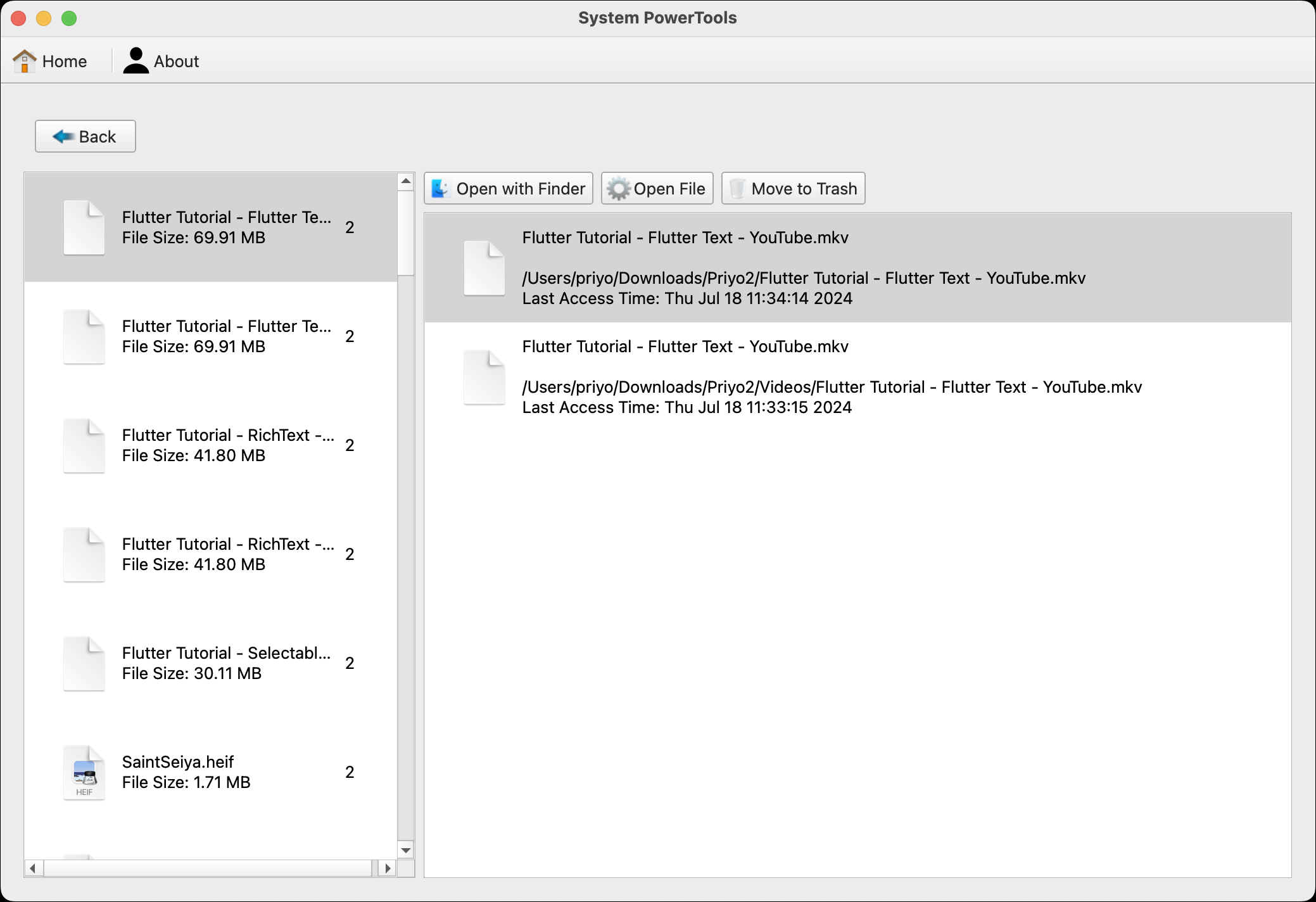Select Flutter Tutorial - Selectabl... 30.11 MB group
The width and height of the screenshot is (1316, 902).
pyautogui.click(x=211, y=663)
